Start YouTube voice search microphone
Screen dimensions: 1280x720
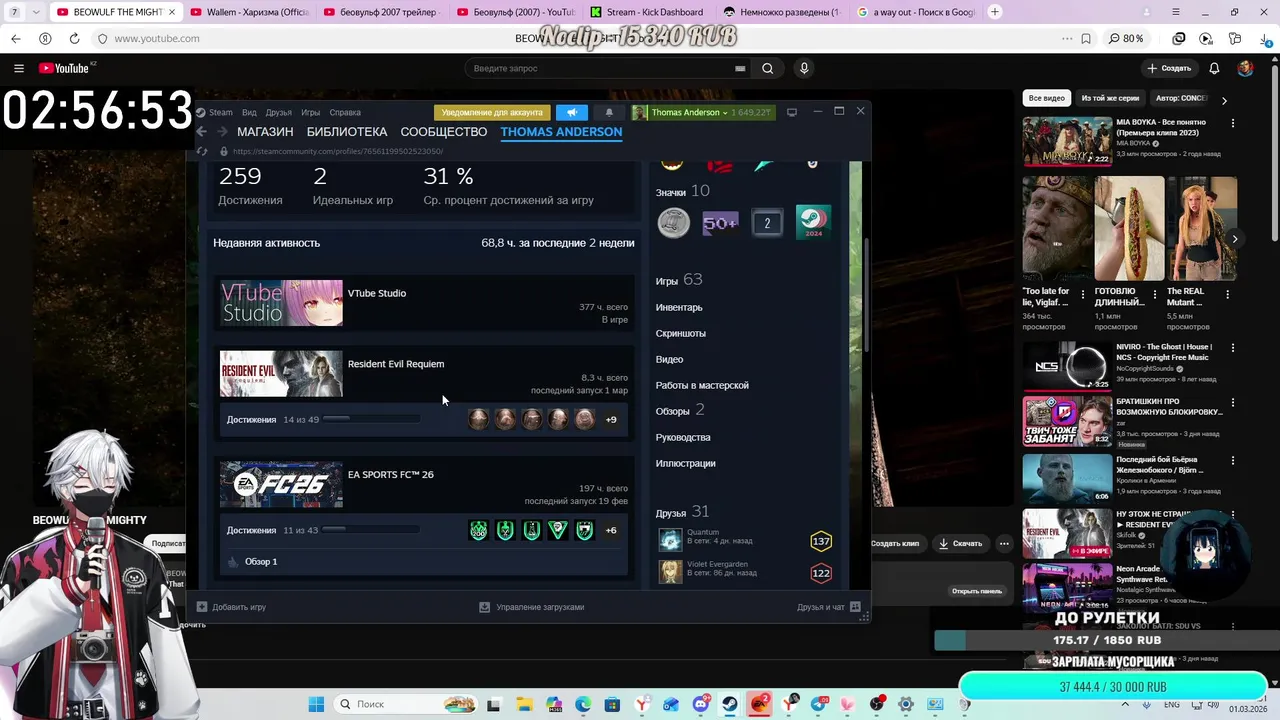(804, 68)
